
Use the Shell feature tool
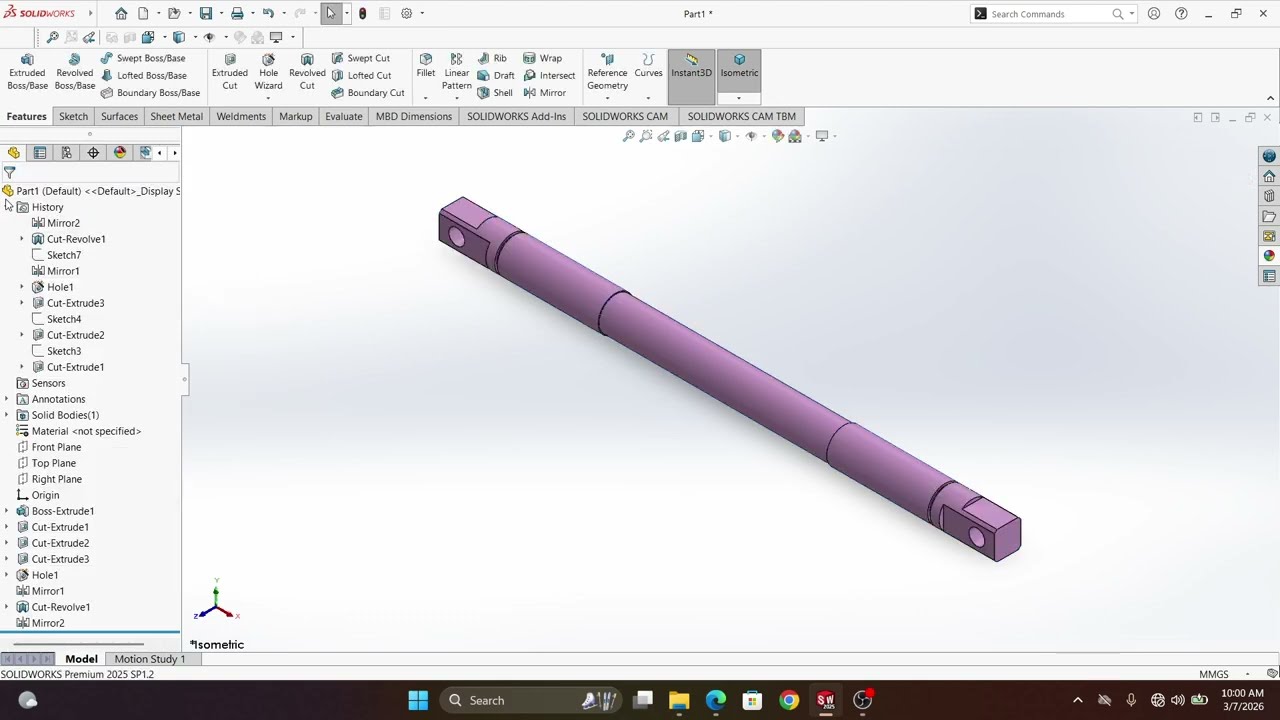coord(495,93)
